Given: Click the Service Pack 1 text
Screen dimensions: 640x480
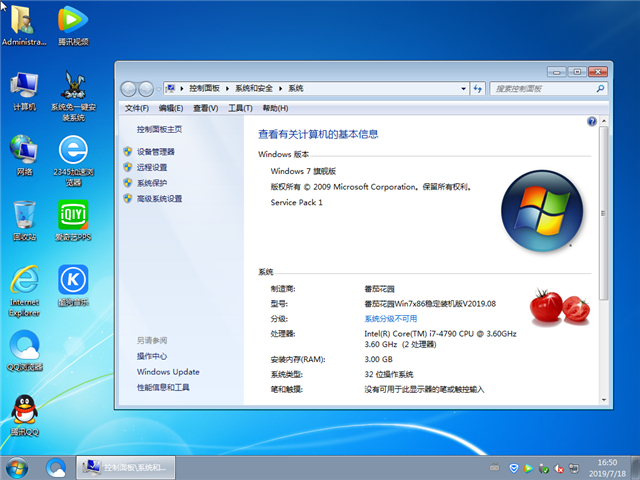Looking at the screenshot, I should 296,202.
